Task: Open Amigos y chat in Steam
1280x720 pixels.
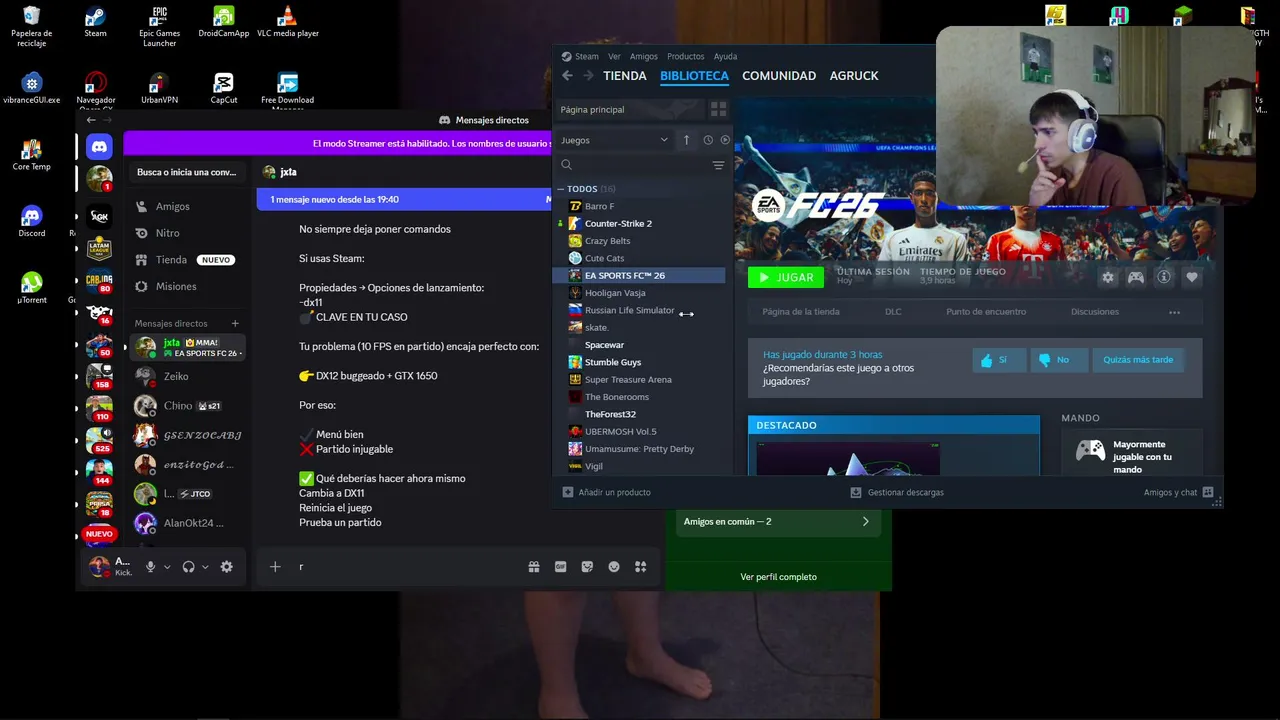Action: tap(1178, 492)
